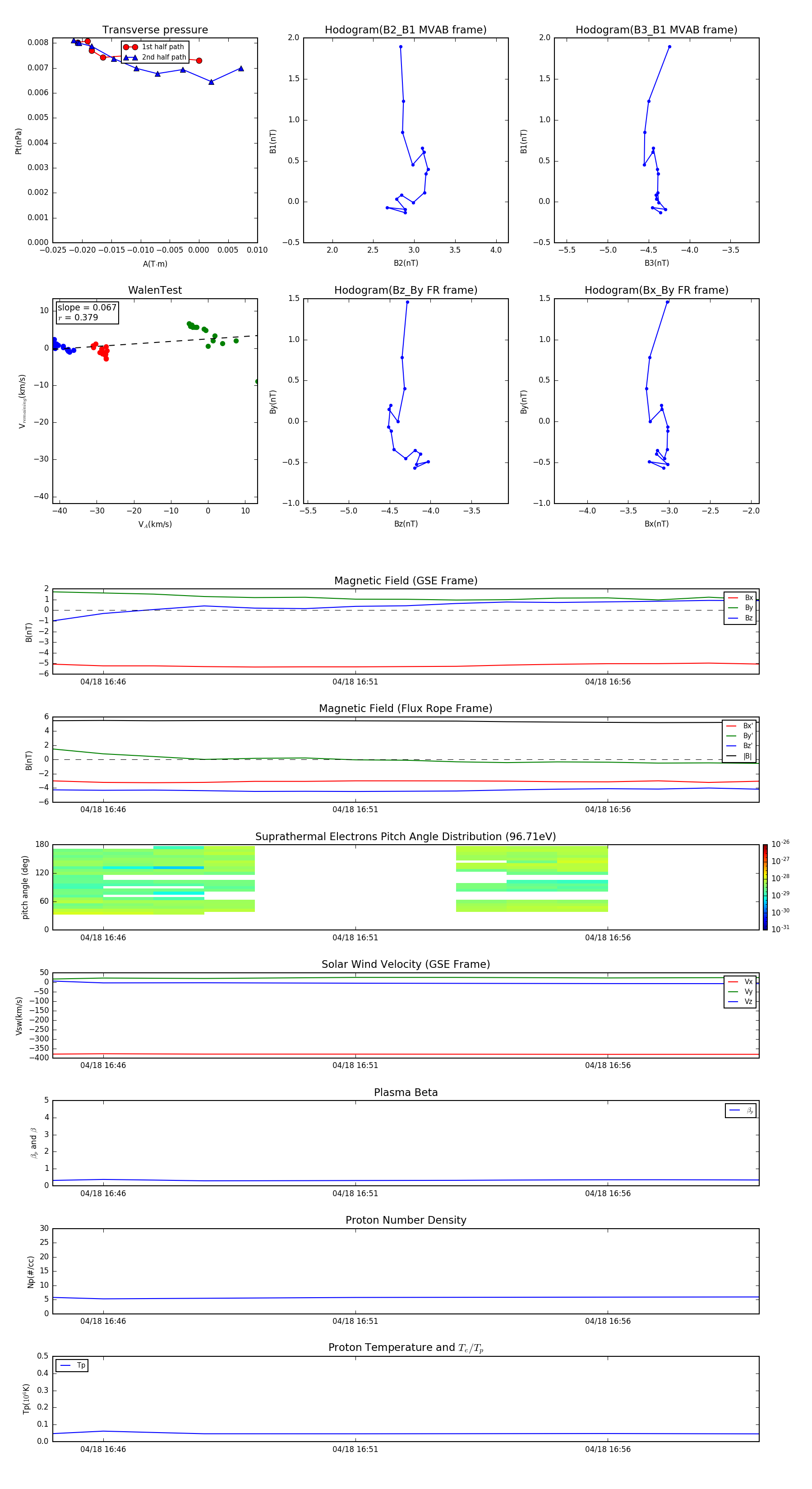Select the By entry in GSE legend
812x1489 pixels.
740,608
